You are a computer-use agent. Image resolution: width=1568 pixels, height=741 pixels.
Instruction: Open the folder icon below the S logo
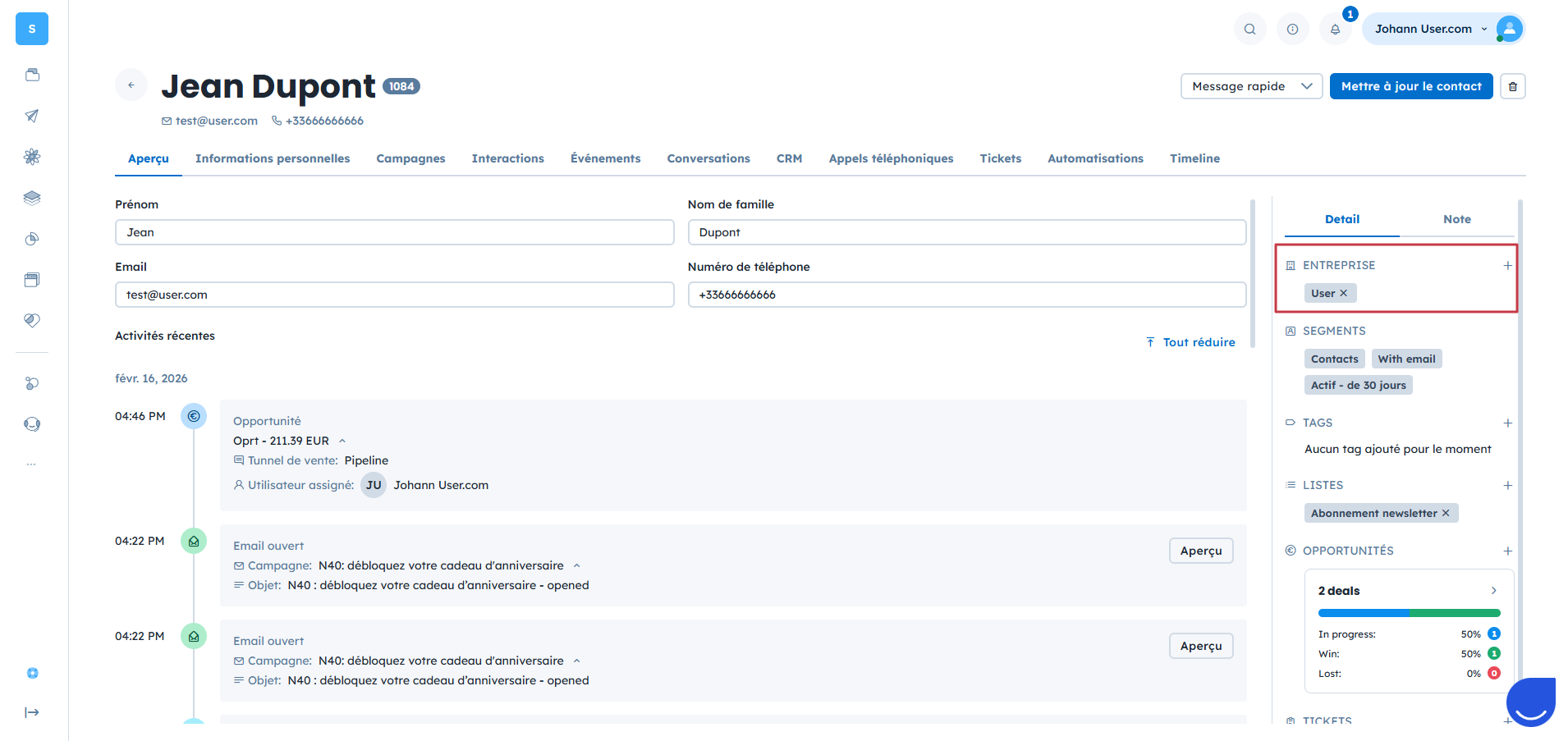[32, 75]
